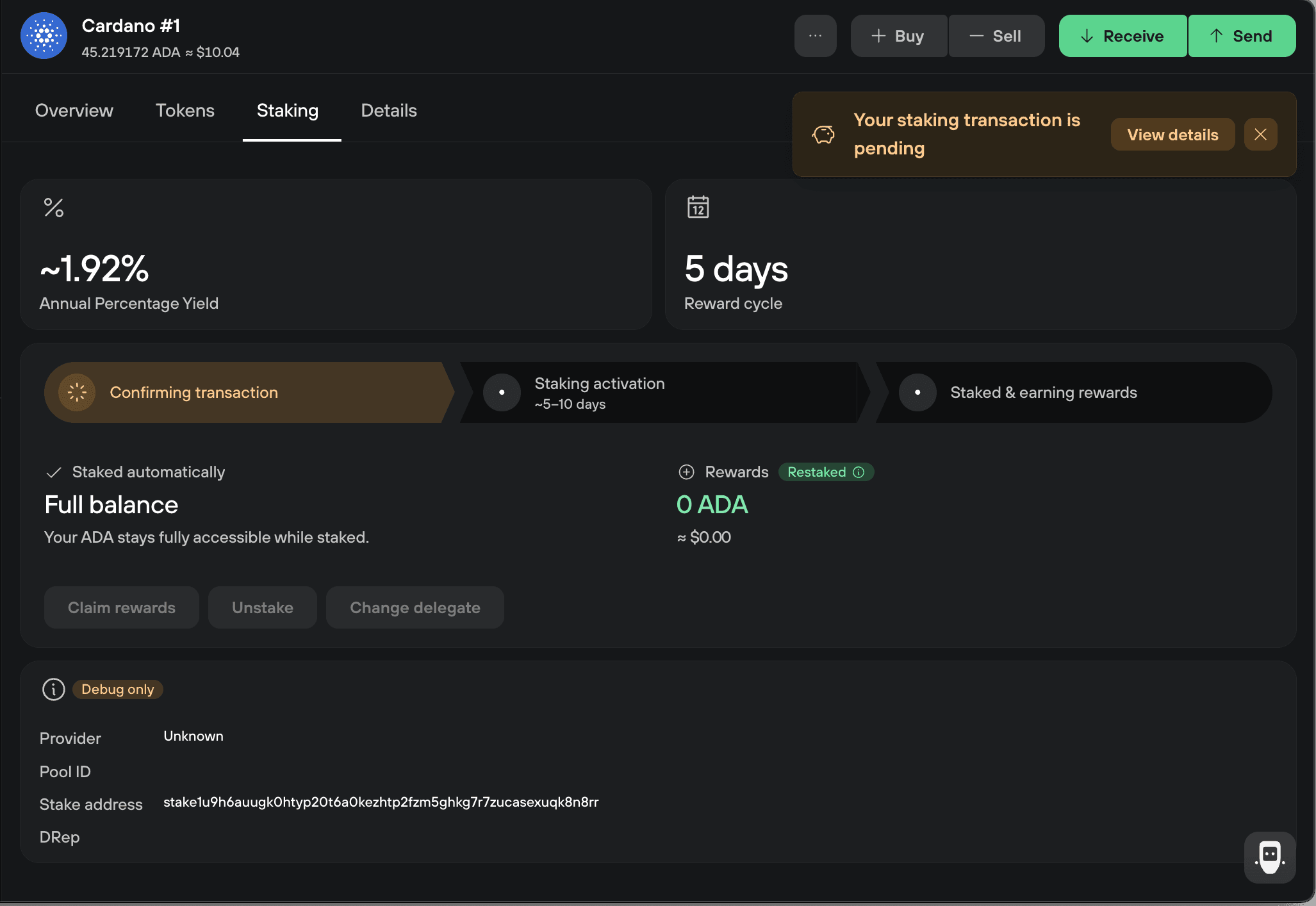Click the 0 ADA rewards amount
Image resolution: width=1316 pixels, height=906 pixels.
click(x=712, y=505)
